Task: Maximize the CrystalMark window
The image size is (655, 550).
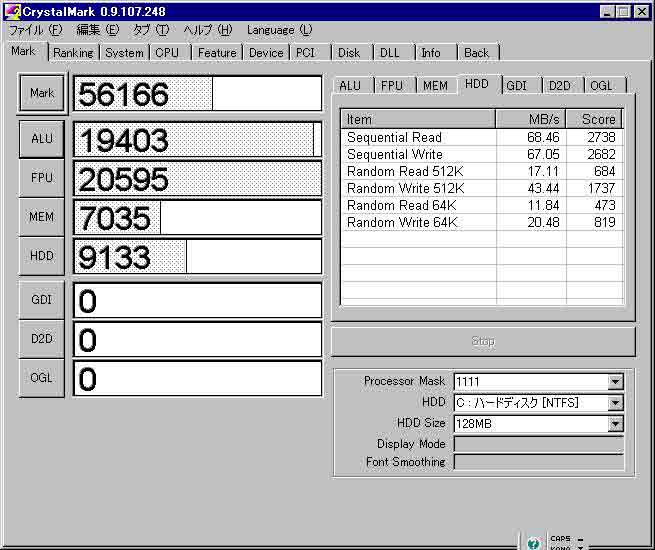Action: [623, 11]
